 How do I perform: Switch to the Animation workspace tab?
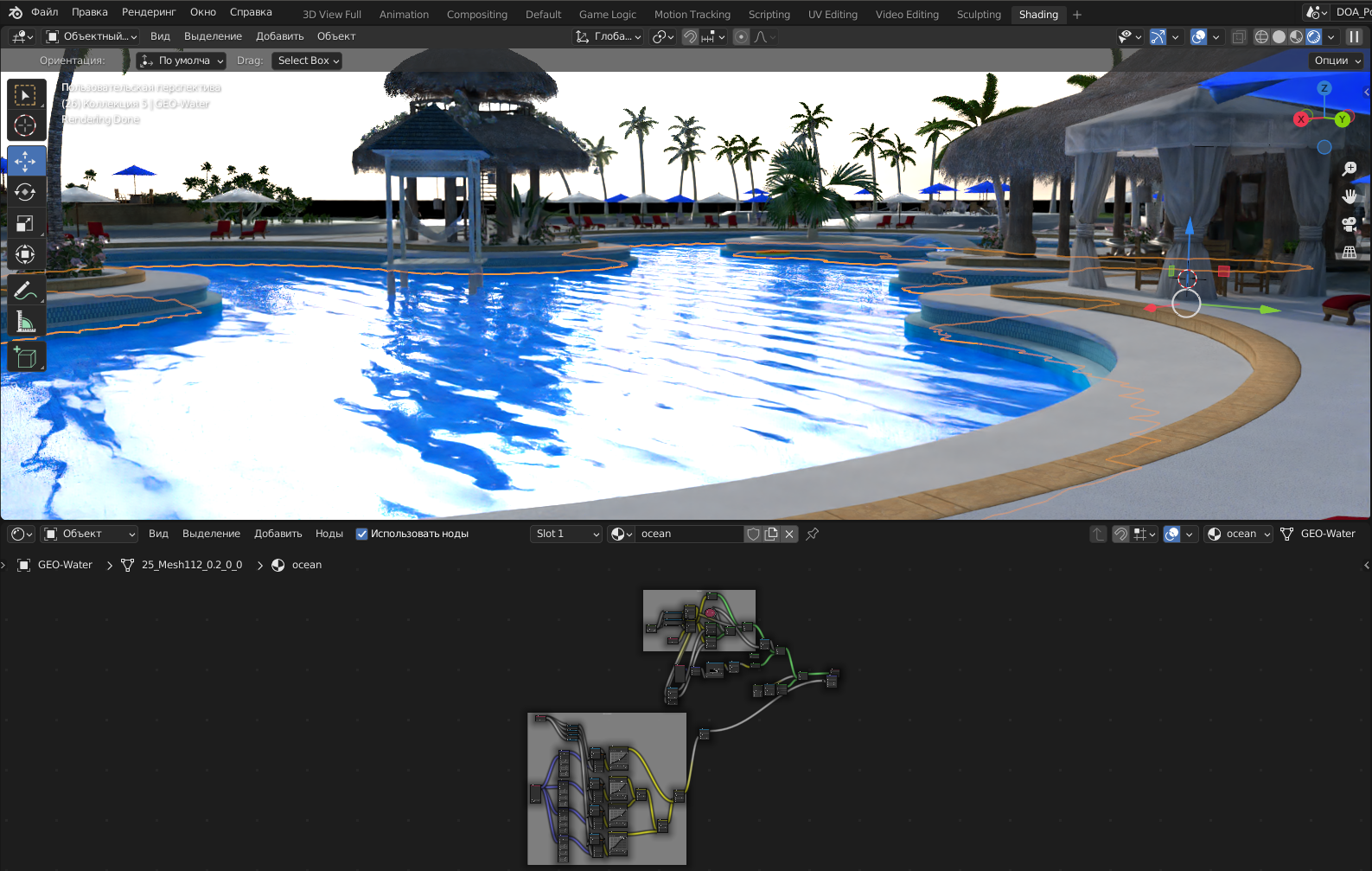pyautogui.click(x=404, y=15)
